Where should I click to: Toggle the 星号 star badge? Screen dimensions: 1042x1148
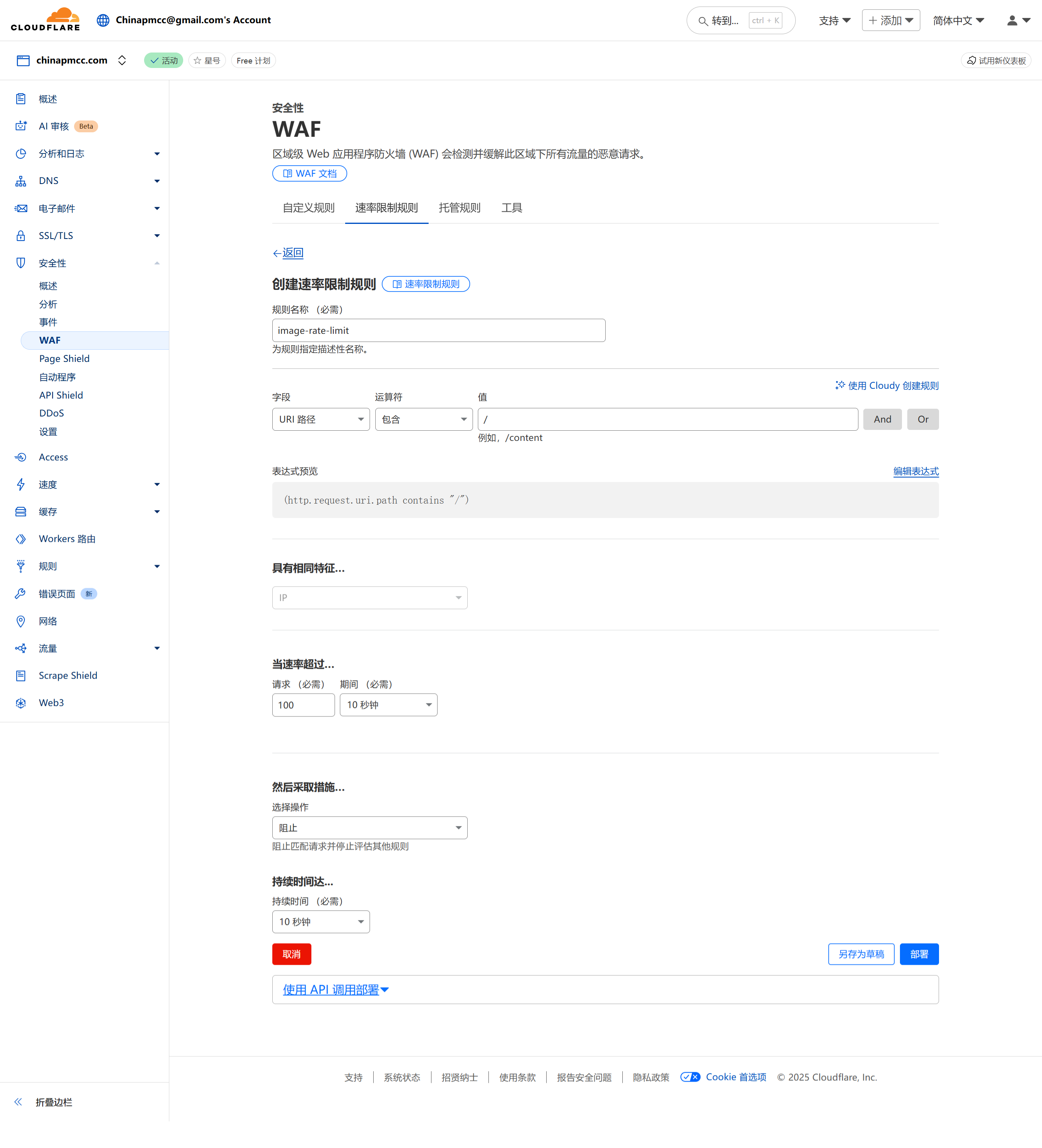pos(207,60)
